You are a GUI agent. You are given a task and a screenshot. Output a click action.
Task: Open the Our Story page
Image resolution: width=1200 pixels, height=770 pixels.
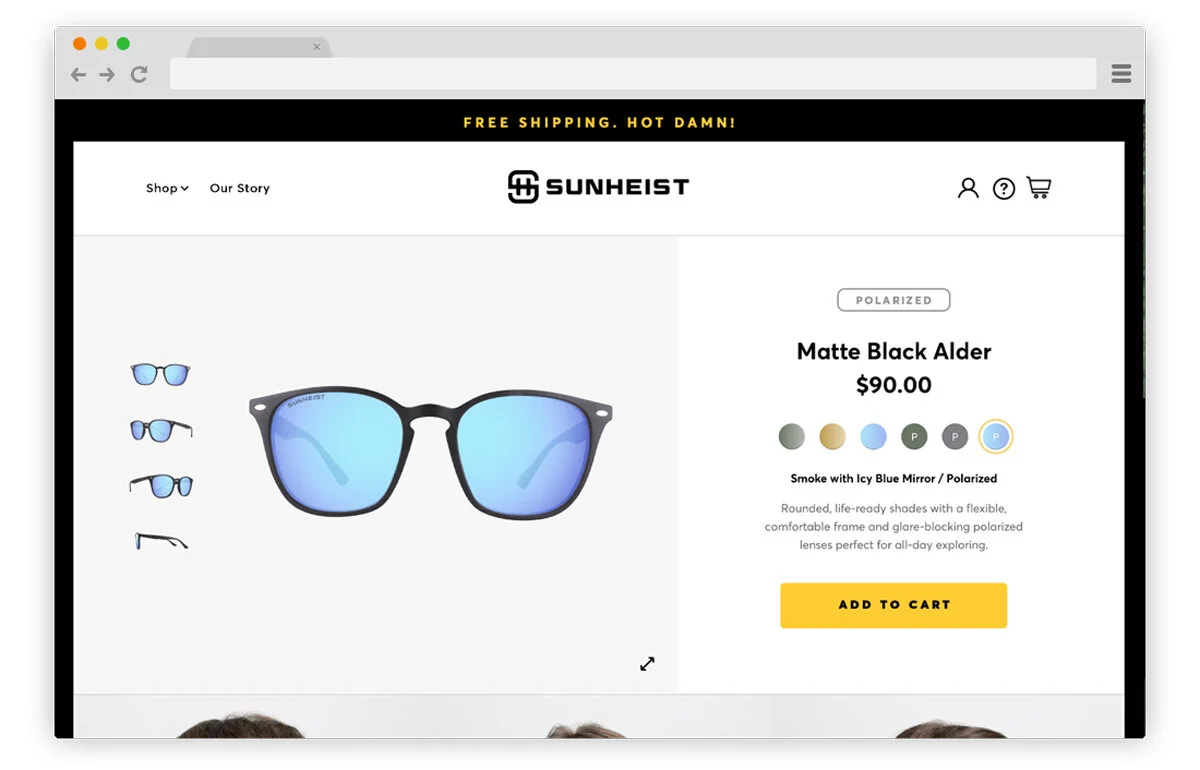point(240,188)
